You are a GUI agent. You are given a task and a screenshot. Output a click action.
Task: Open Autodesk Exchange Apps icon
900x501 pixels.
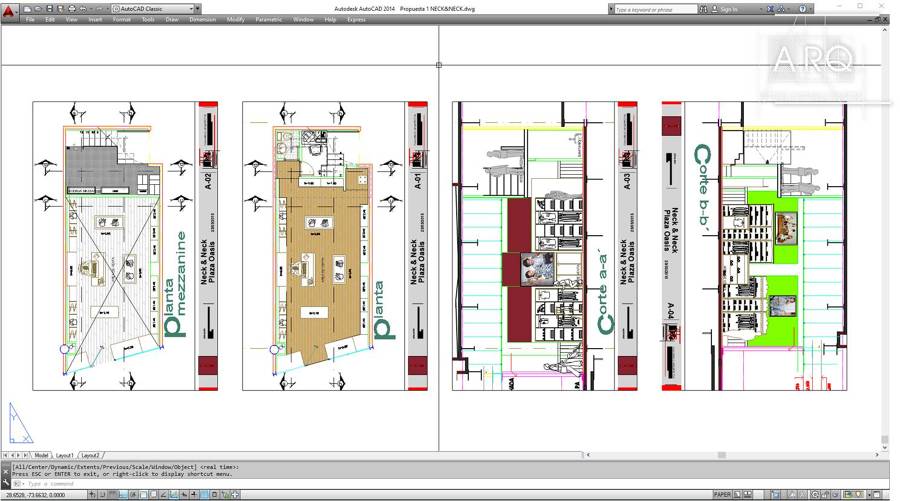click(770, 9)
